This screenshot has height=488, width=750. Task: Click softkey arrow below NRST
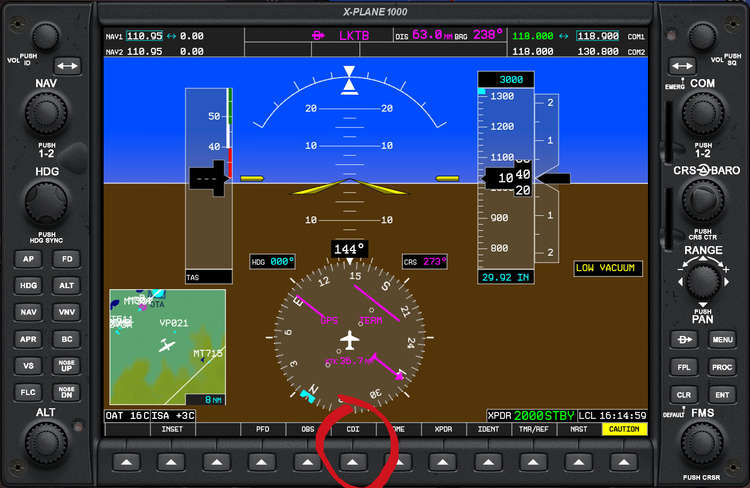pos(578,463)
